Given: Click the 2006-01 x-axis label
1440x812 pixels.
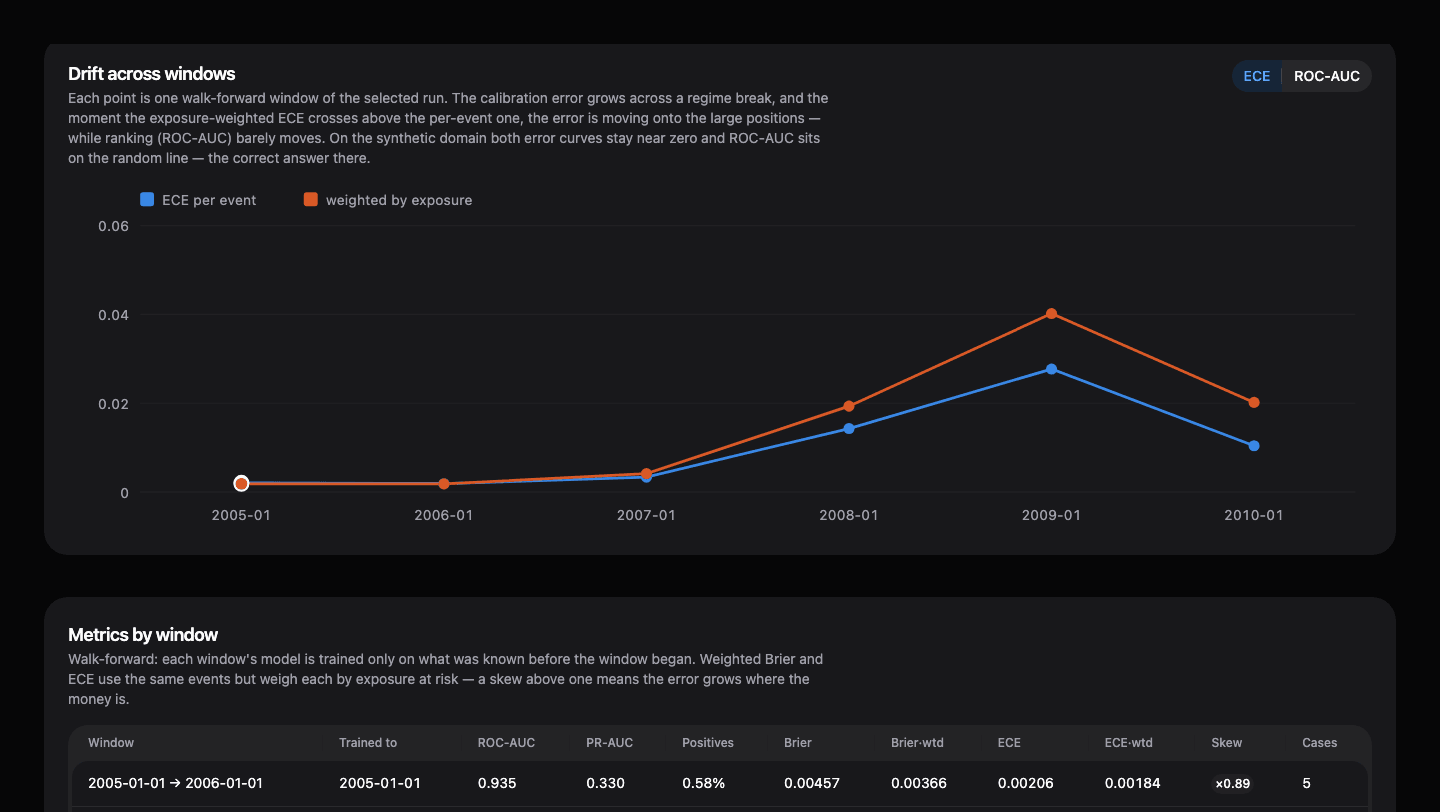Looking at the screenshot, I should click(x=444, y=515).
